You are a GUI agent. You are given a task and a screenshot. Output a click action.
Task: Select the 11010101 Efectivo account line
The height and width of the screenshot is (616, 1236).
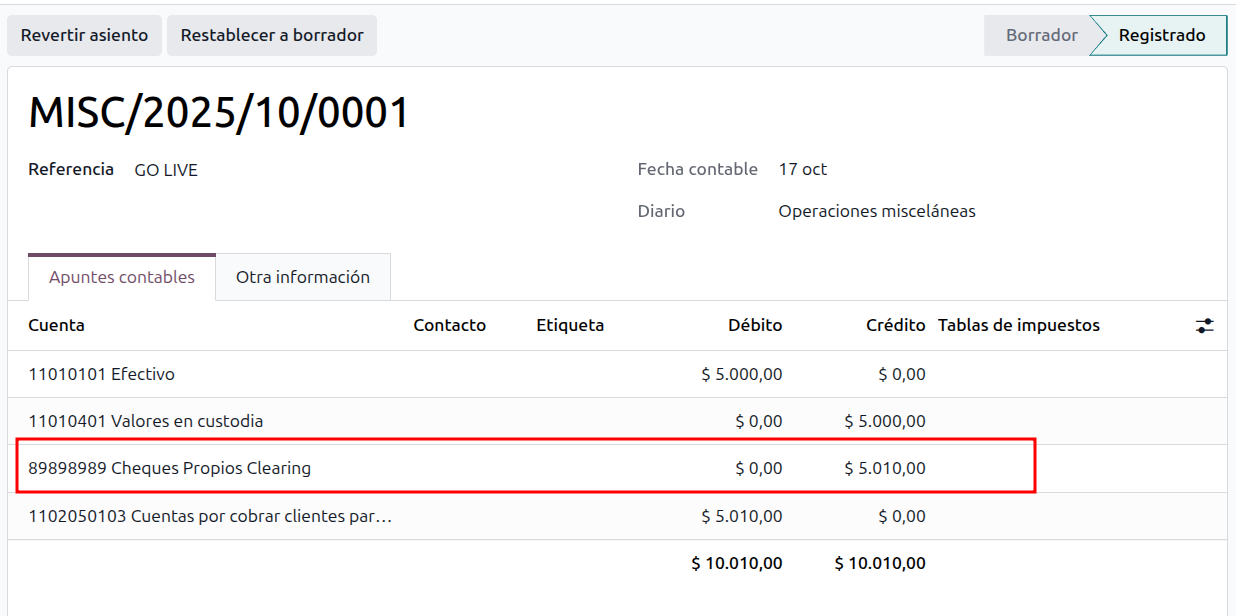pyautogui.click(x=101, y=374)
